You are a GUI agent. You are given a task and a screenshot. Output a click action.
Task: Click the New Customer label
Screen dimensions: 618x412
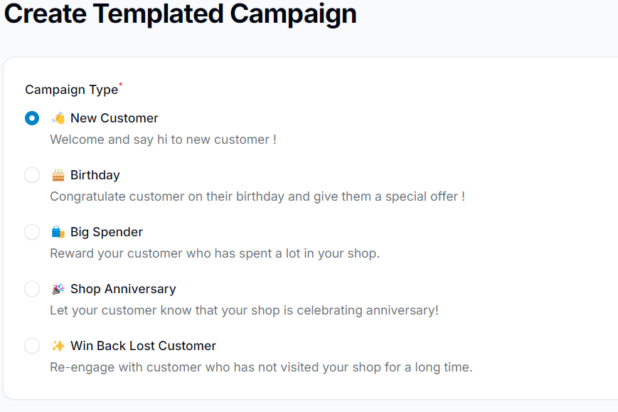[x=114, y=118]
